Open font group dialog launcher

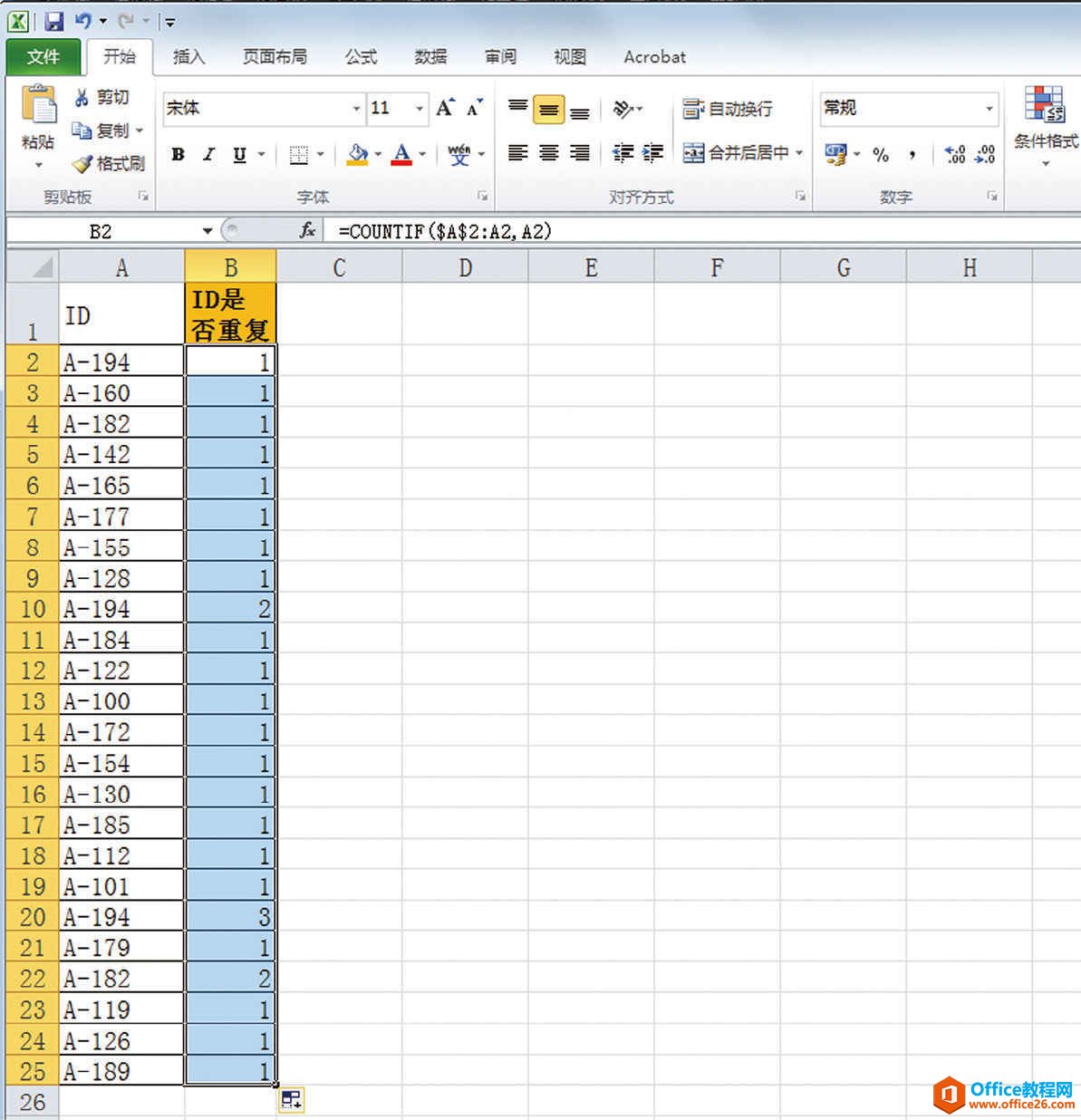click(x=483, y=196)
